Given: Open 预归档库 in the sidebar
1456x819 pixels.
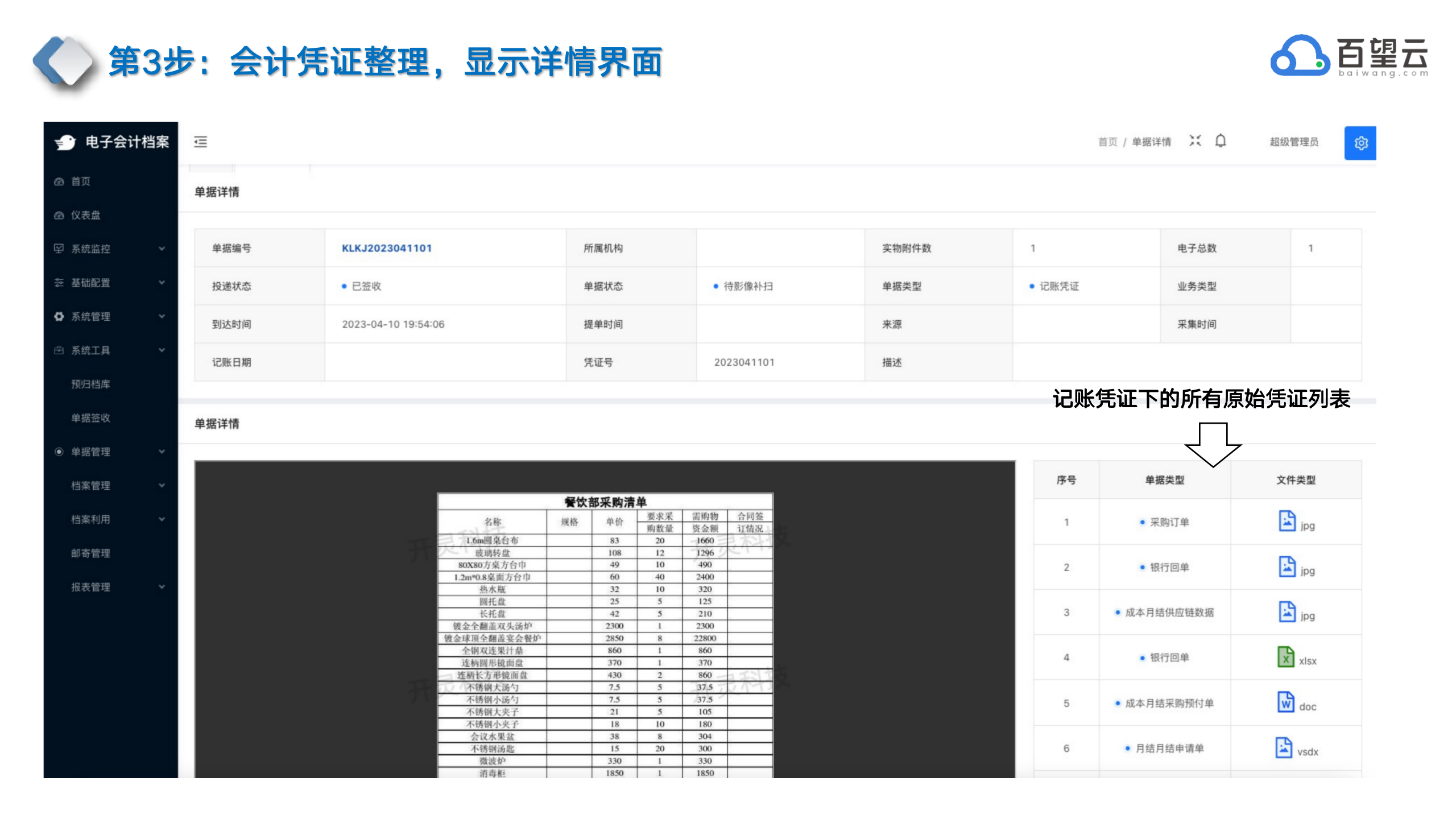Looking at the screenshot, I should pos(91,384).
